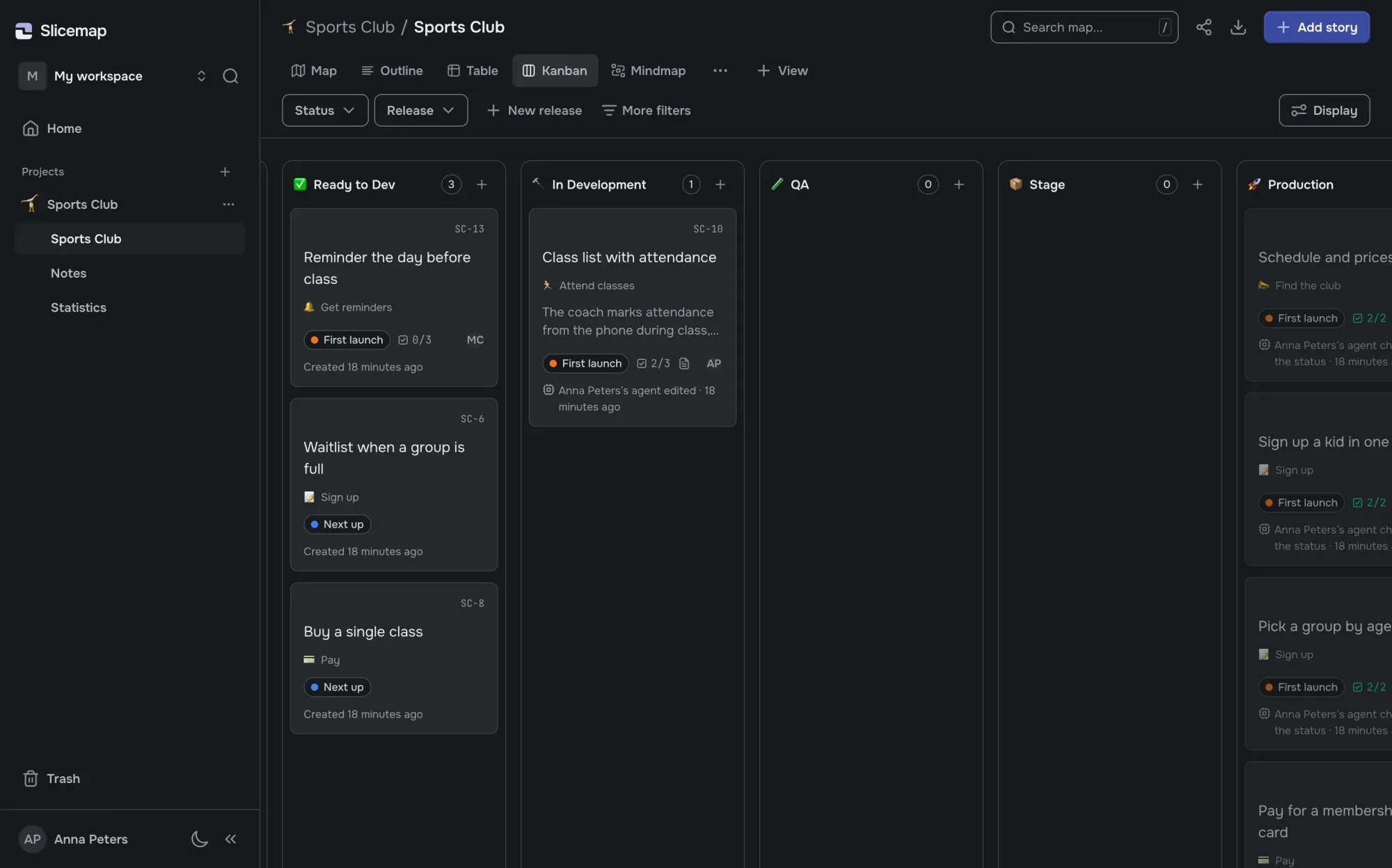The image size is (1392, 868).
Task: Click the Slicemap logo
Action: tap(61, 31)
